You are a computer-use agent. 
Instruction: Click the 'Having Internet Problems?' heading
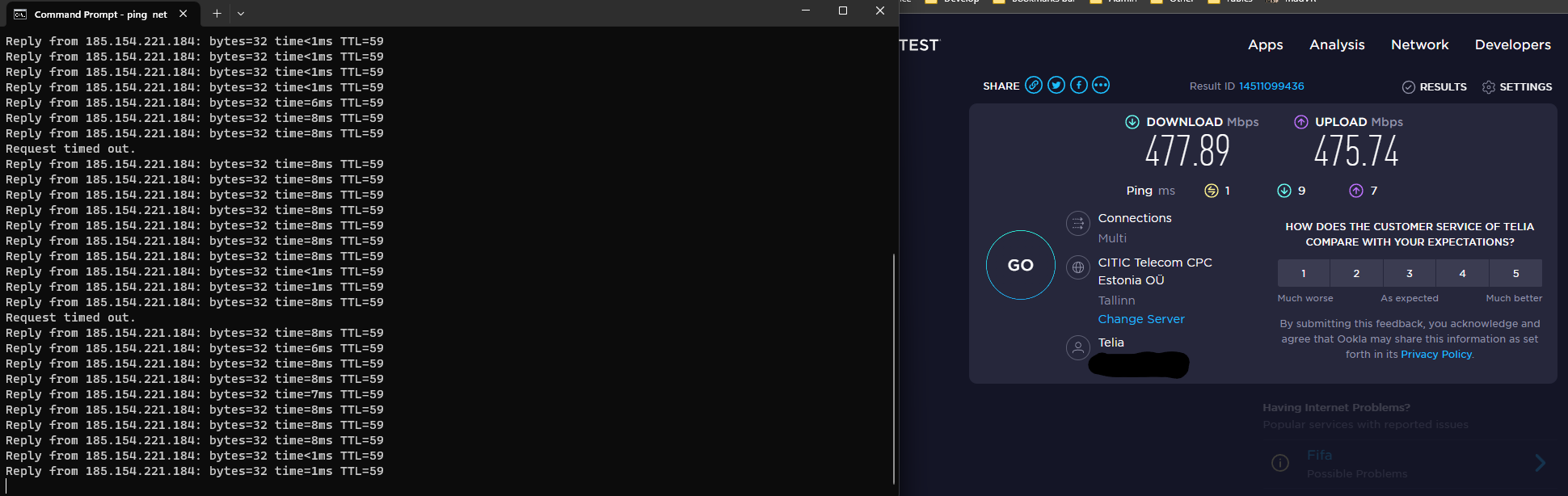pyautogui.click(x=1336, y=408)
